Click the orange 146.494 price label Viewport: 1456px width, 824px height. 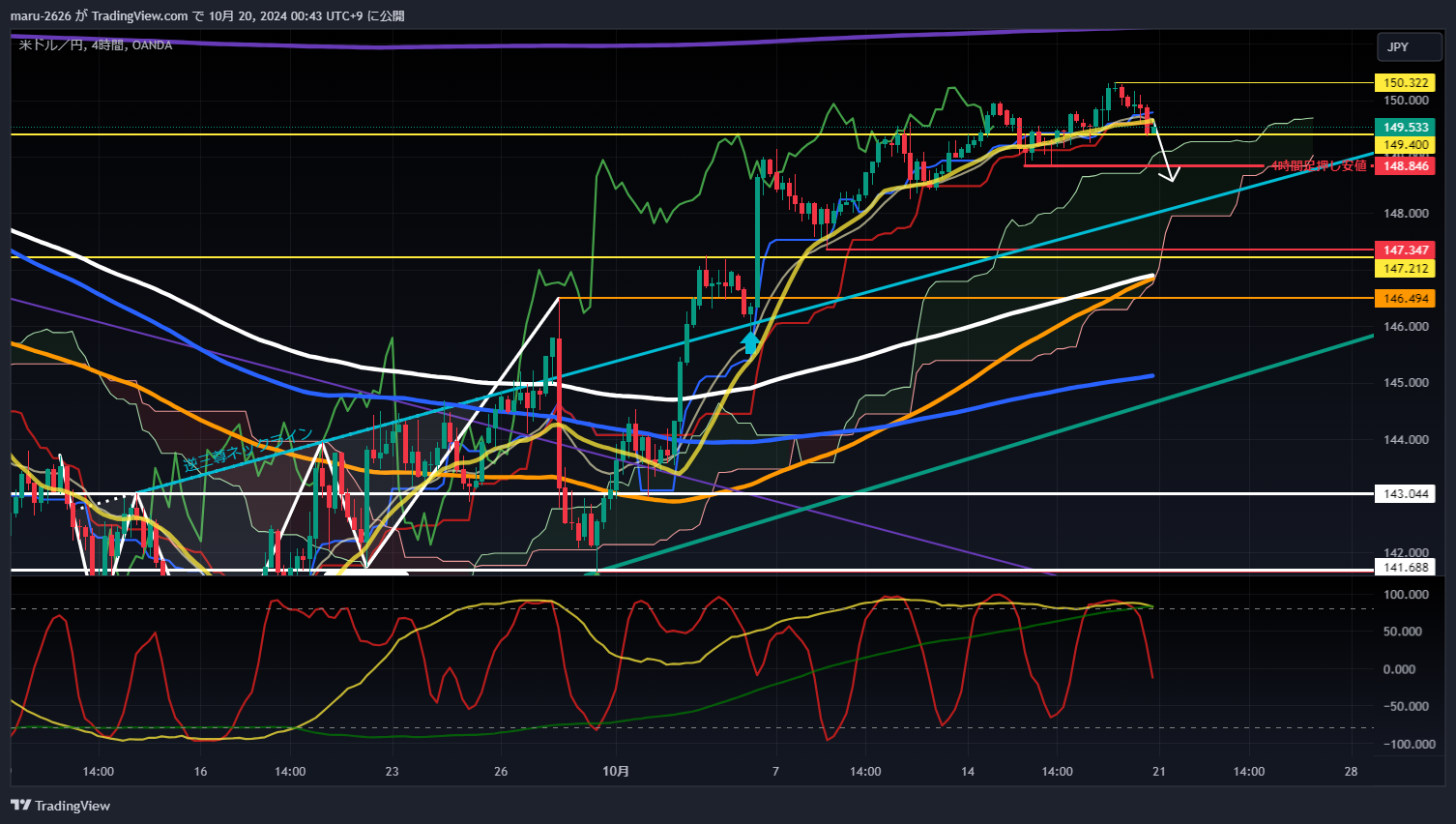click(x=1406, y=299)
